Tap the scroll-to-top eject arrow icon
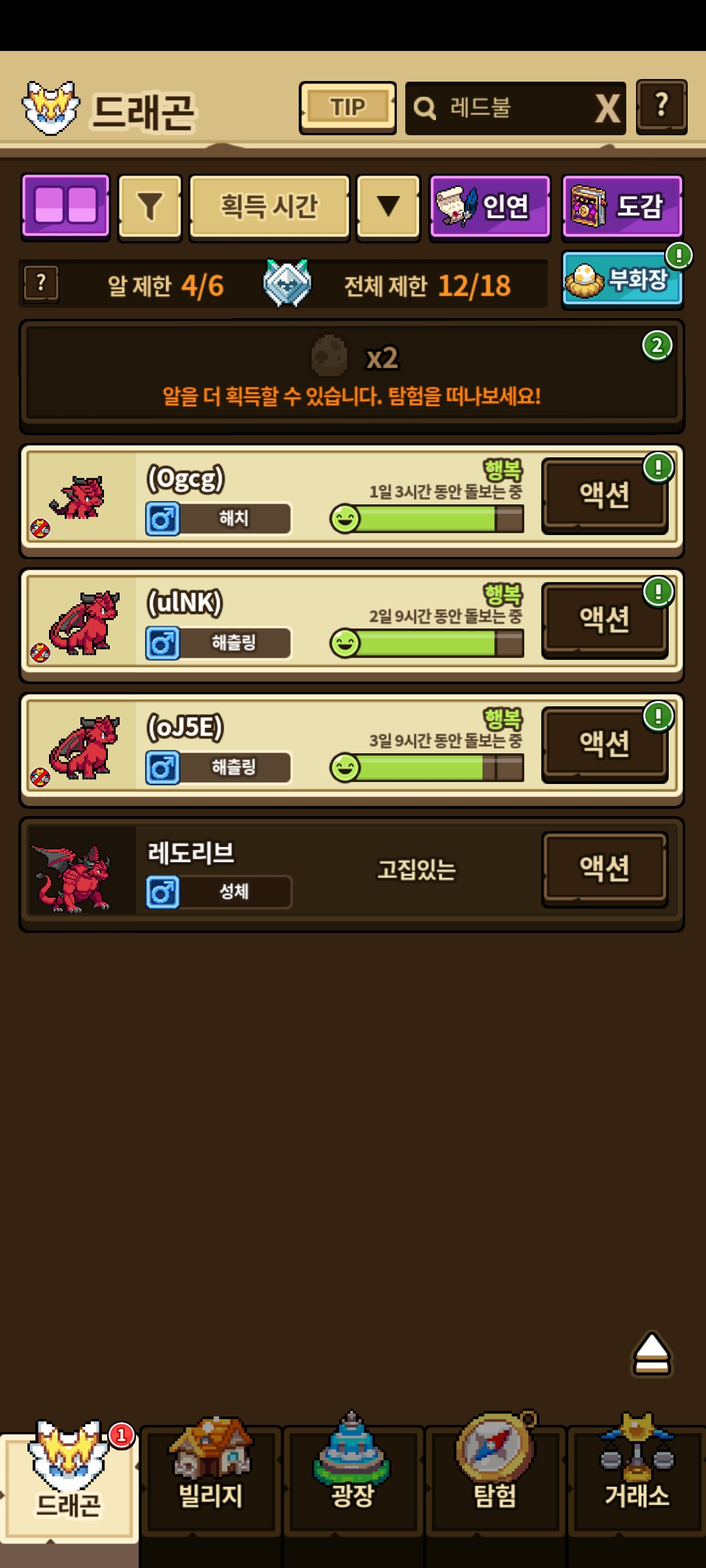The width and height of the screenshot is (706, 1568). pyautogui.click(x=652, y=1354)
